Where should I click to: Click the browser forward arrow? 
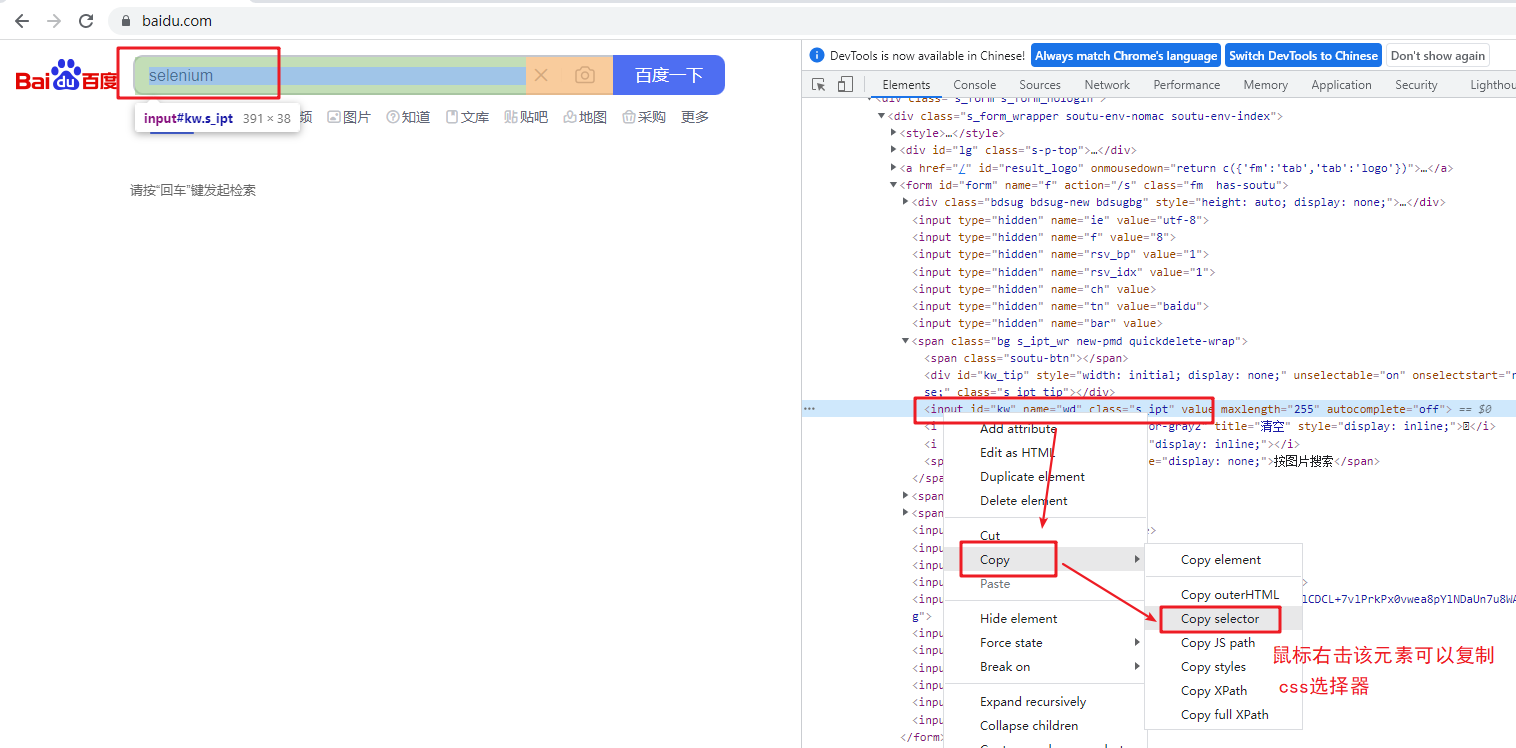click(54, 20)
